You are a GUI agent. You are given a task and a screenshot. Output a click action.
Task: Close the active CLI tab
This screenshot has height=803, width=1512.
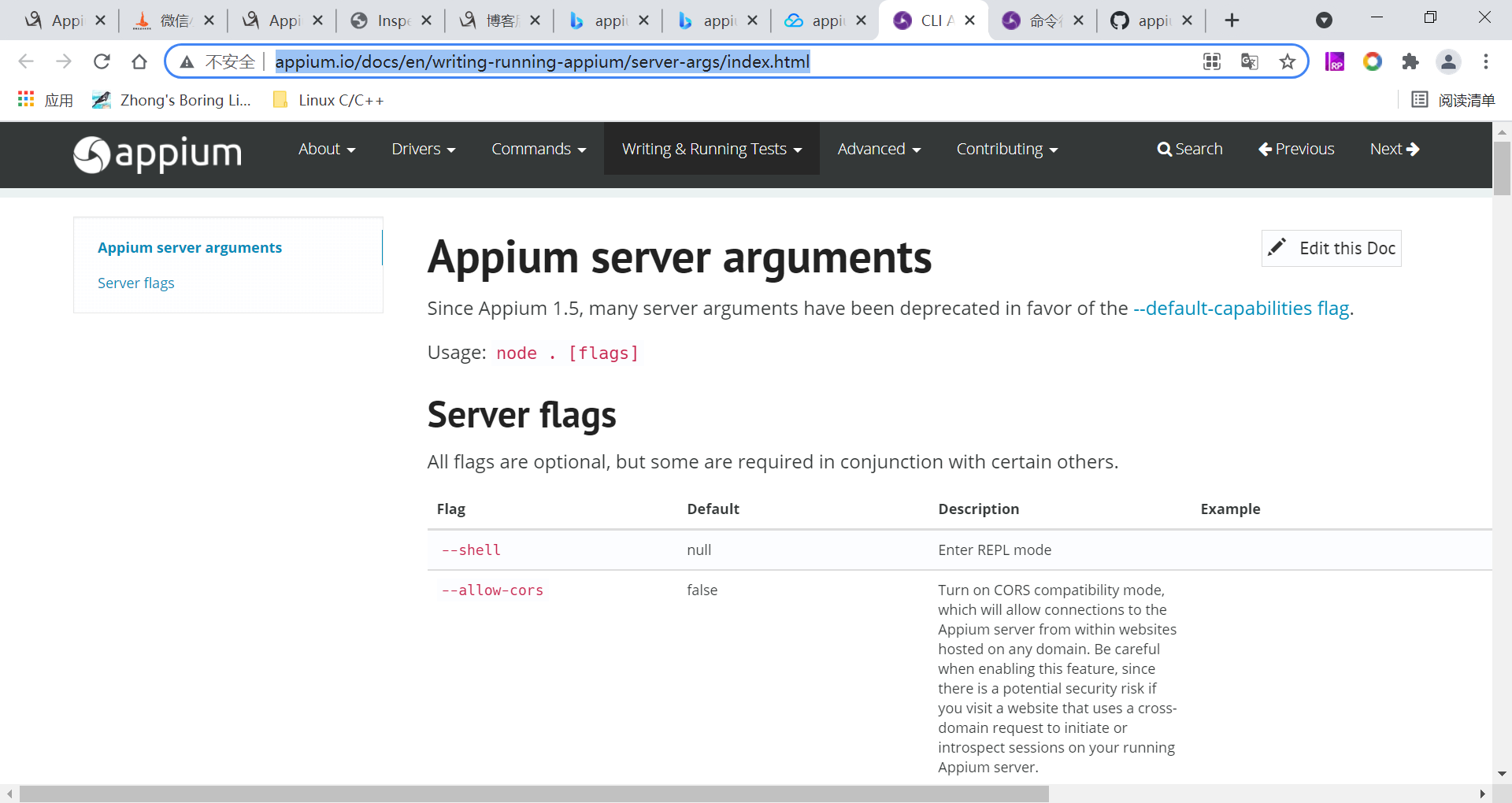coord(970,20)
